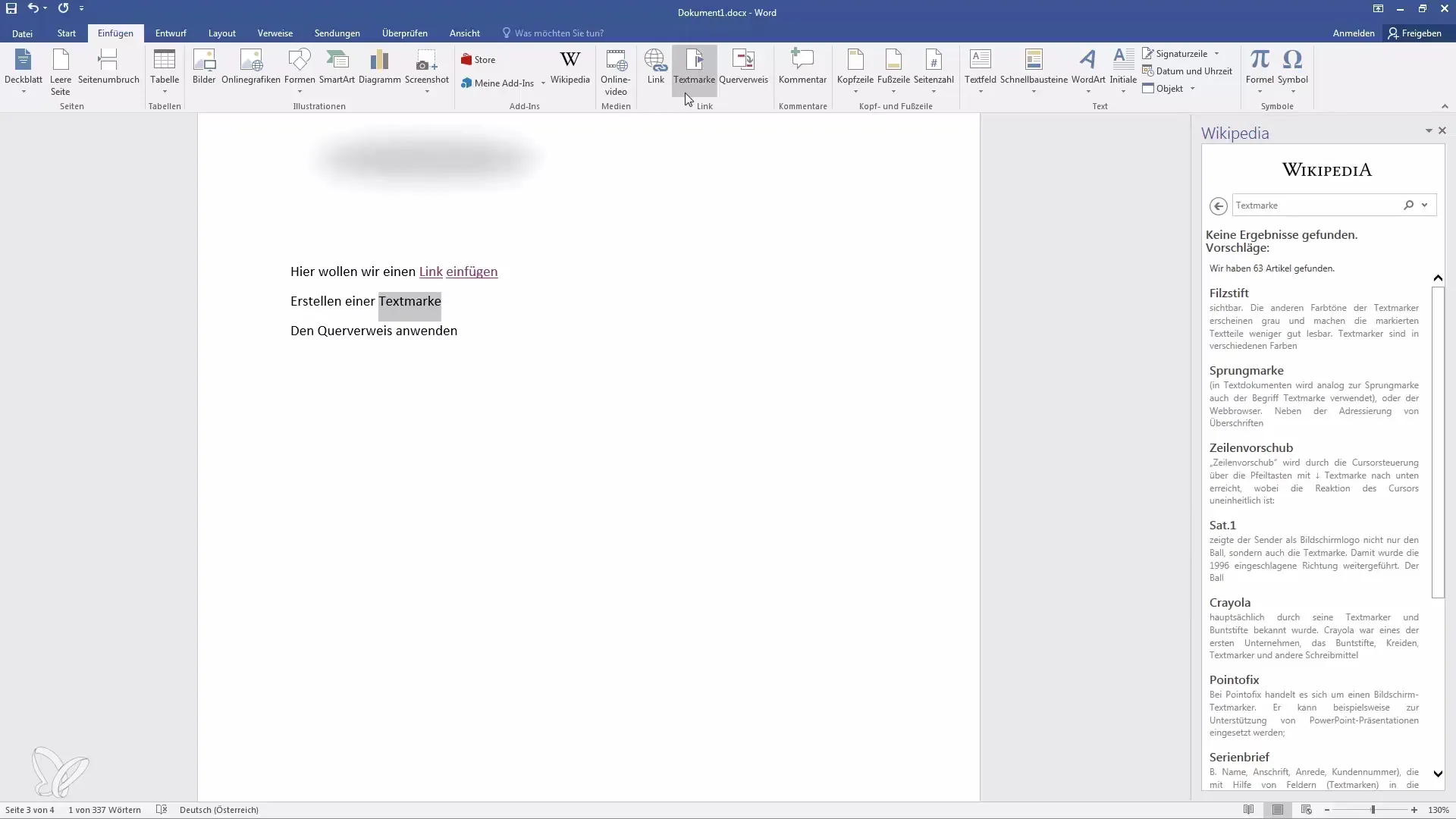Click the zoom in plus button
Viewport: 1456px width, 819px height.
(x=1414, y=810)
